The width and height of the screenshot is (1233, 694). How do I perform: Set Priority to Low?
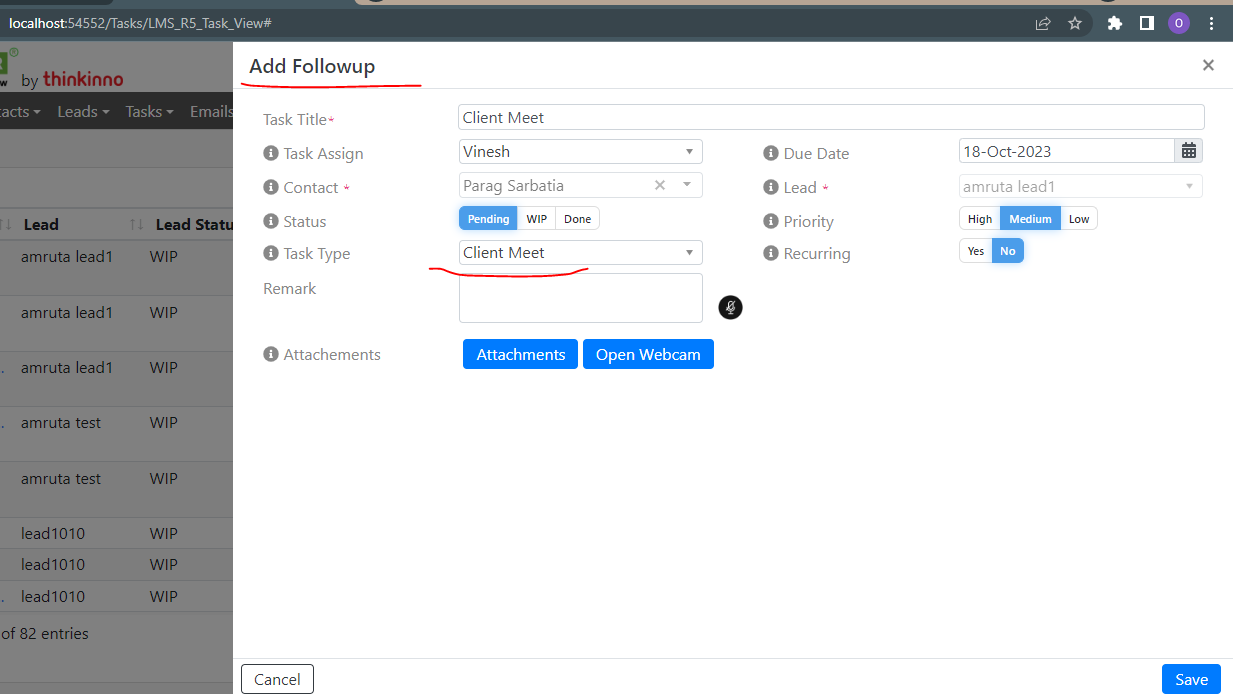point(1078,218)
